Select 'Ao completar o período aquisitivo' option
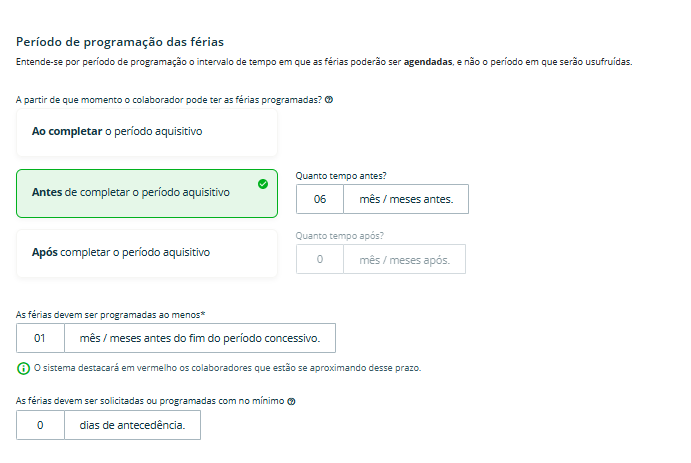 point(146,132)
